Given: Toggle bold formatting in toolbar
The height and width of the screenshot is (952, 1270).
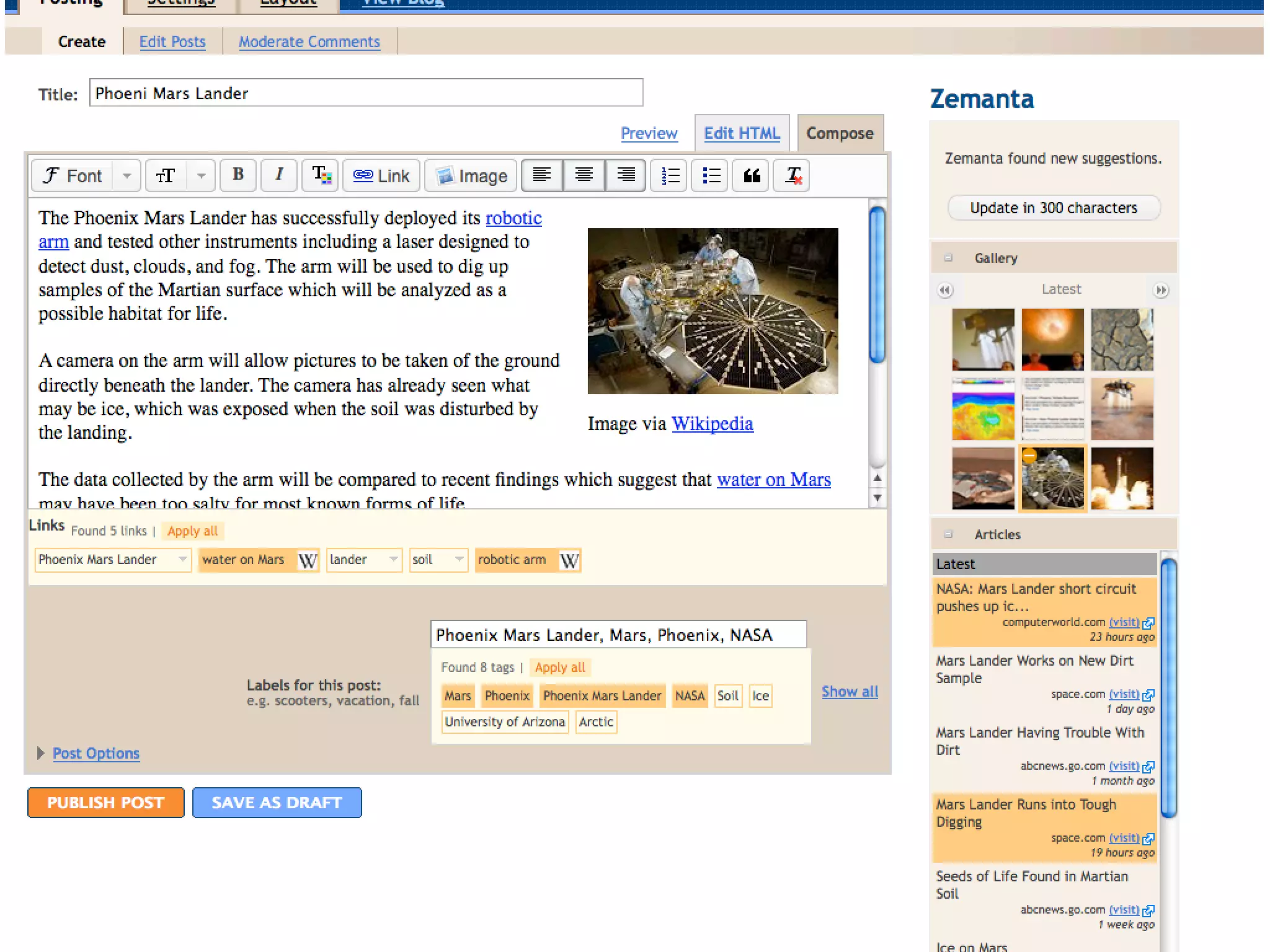Looking at the screenshot, I should (238, 175).
